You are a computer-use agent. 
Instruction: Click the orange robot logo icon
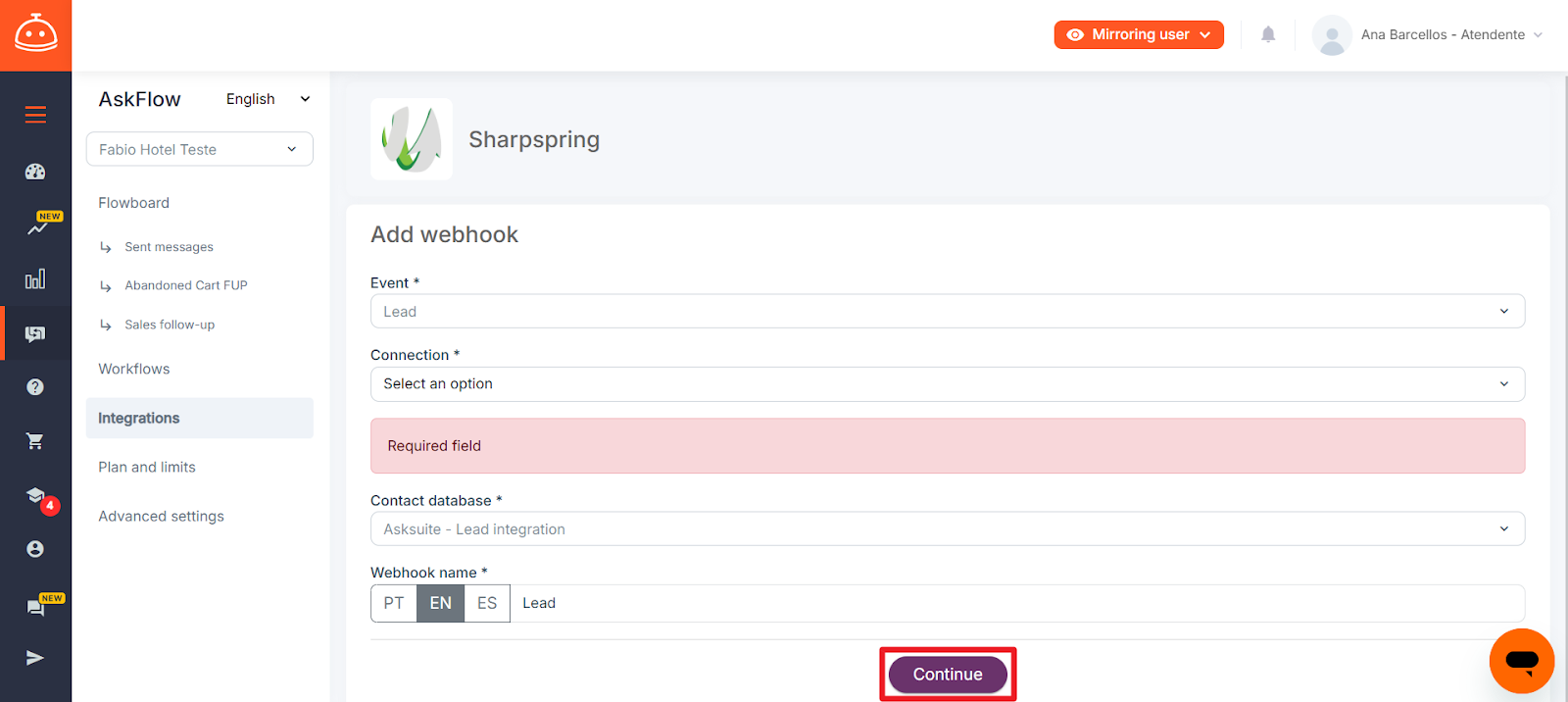pyautogui.click(x=35, y=34)
